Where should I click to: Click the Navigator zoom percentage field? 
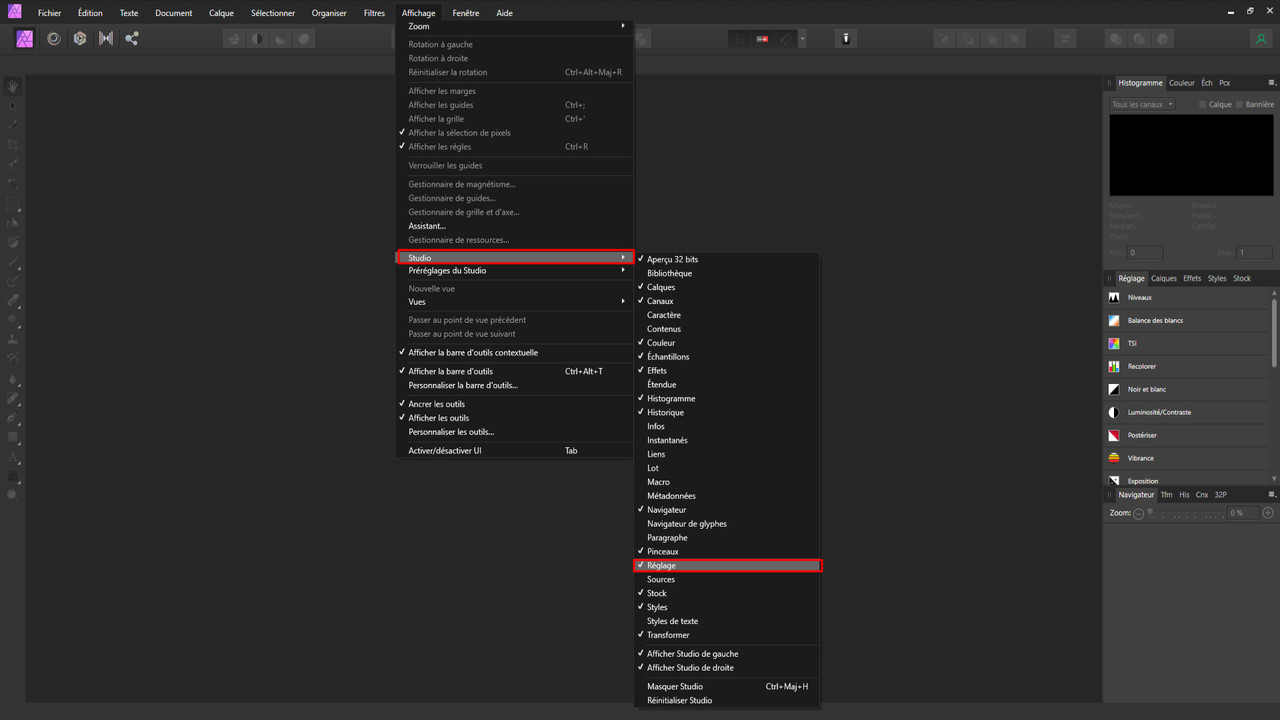pyautogui.click(x=1241, y=513)
